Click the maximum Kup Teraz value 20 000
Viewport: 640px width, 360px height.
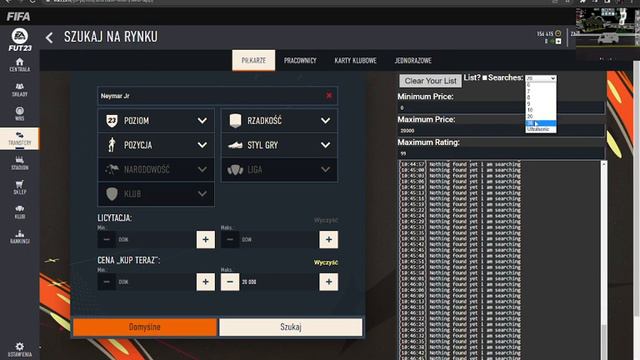click(249, 282)
